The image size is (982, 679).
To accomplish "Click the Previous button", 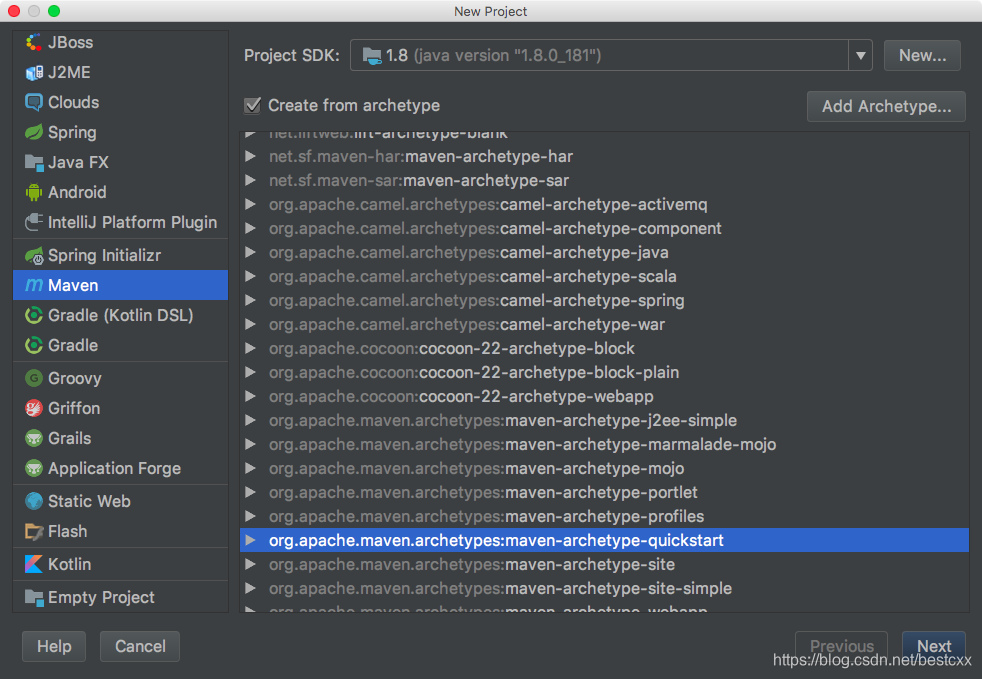I will [841, 646].
